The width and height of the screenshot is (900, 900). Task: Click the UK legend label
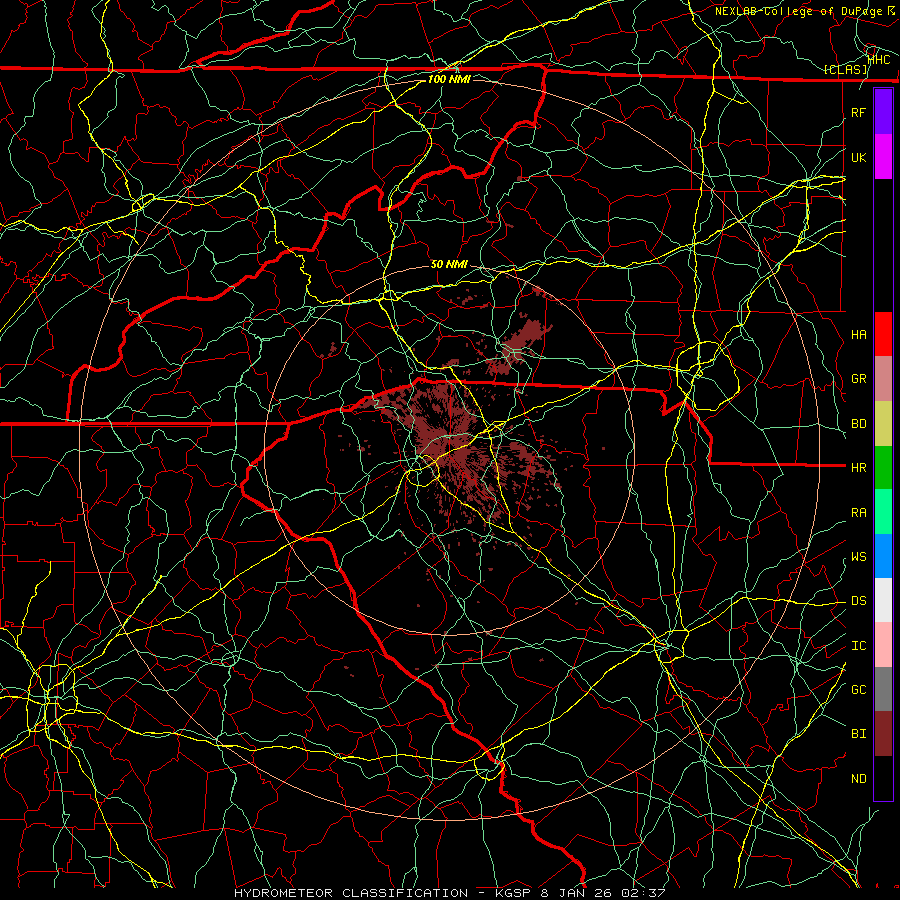(858, 157)
